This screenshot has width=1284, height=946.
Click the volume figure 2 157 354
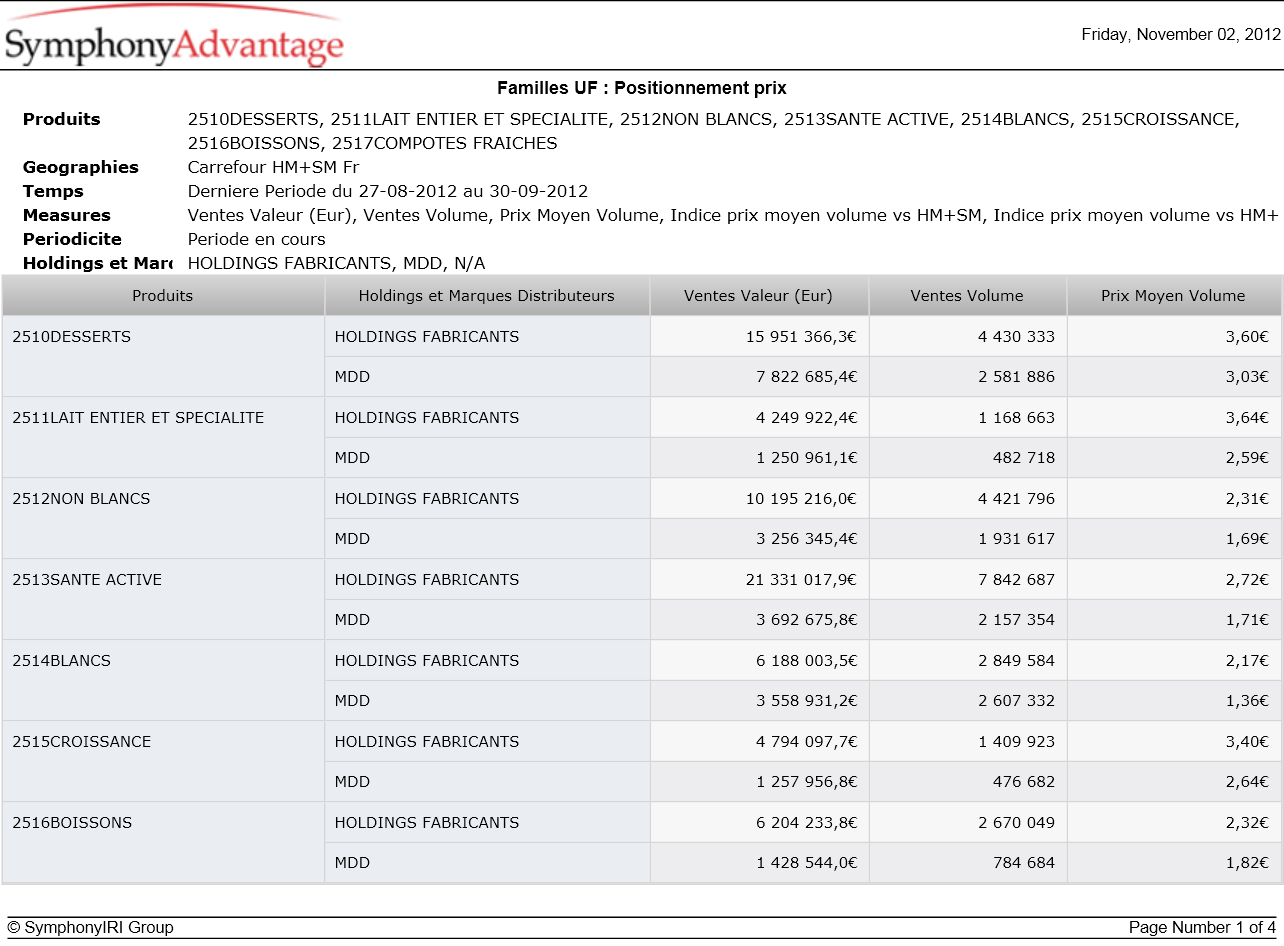(1016, 620)
